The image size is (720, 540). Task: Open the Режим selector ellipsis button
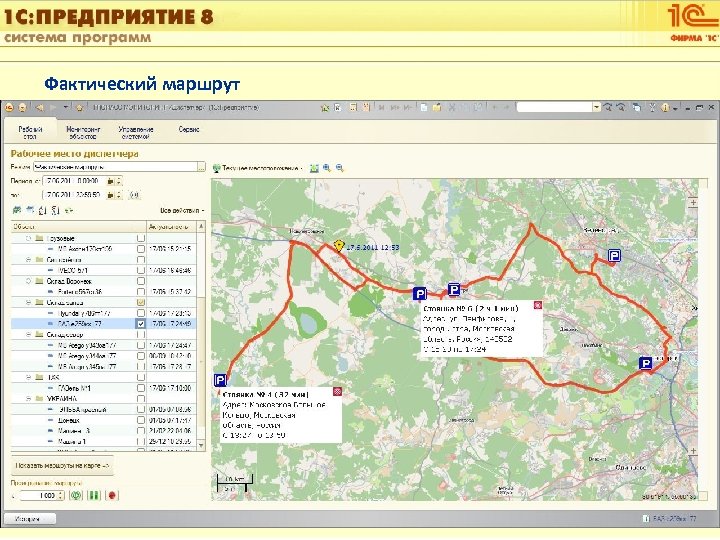coord(201,167)
